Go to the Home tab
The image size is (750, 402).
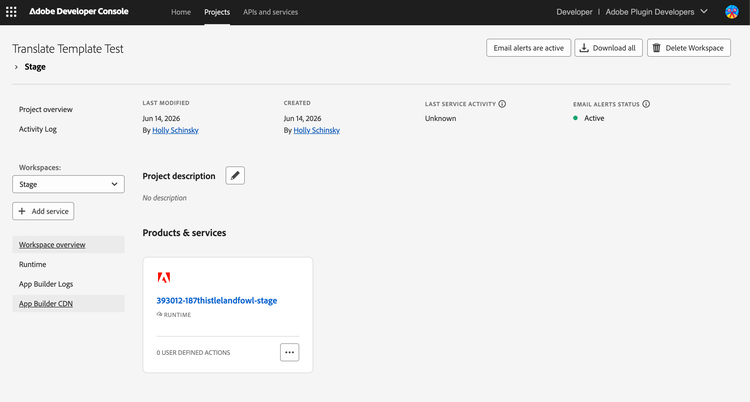click(181, 12)
